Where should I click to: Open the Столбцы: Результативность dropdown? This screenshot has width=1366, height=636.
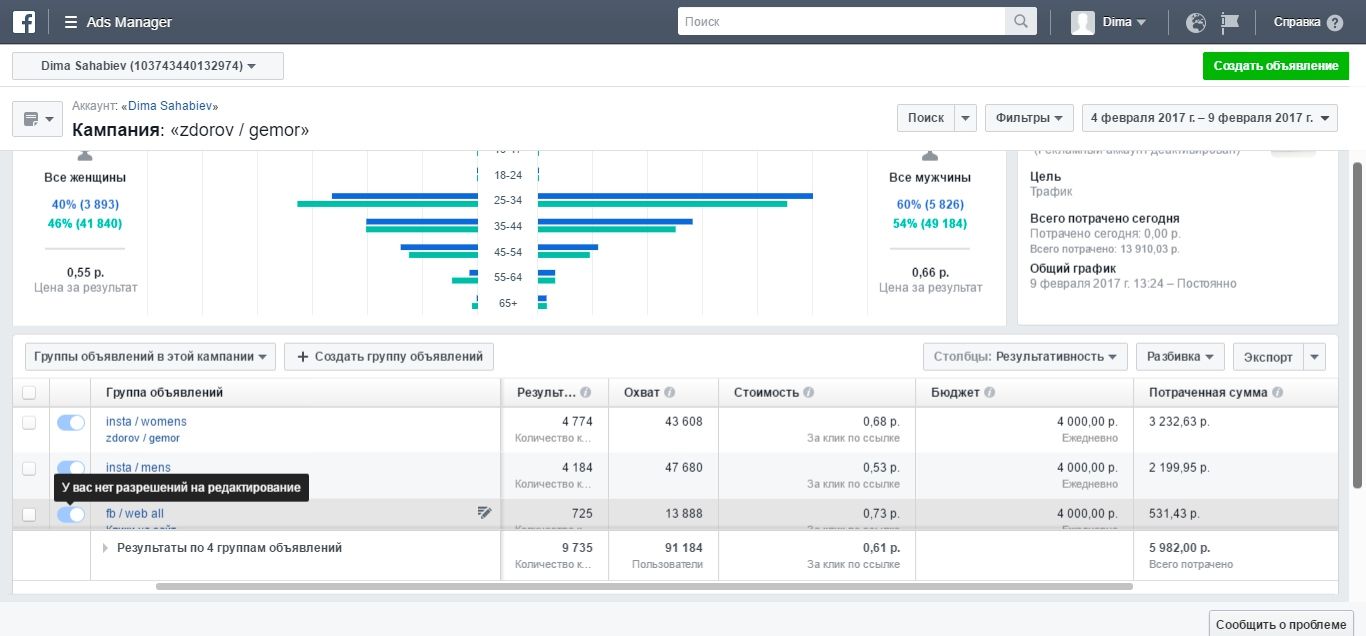click(1025, 356)
